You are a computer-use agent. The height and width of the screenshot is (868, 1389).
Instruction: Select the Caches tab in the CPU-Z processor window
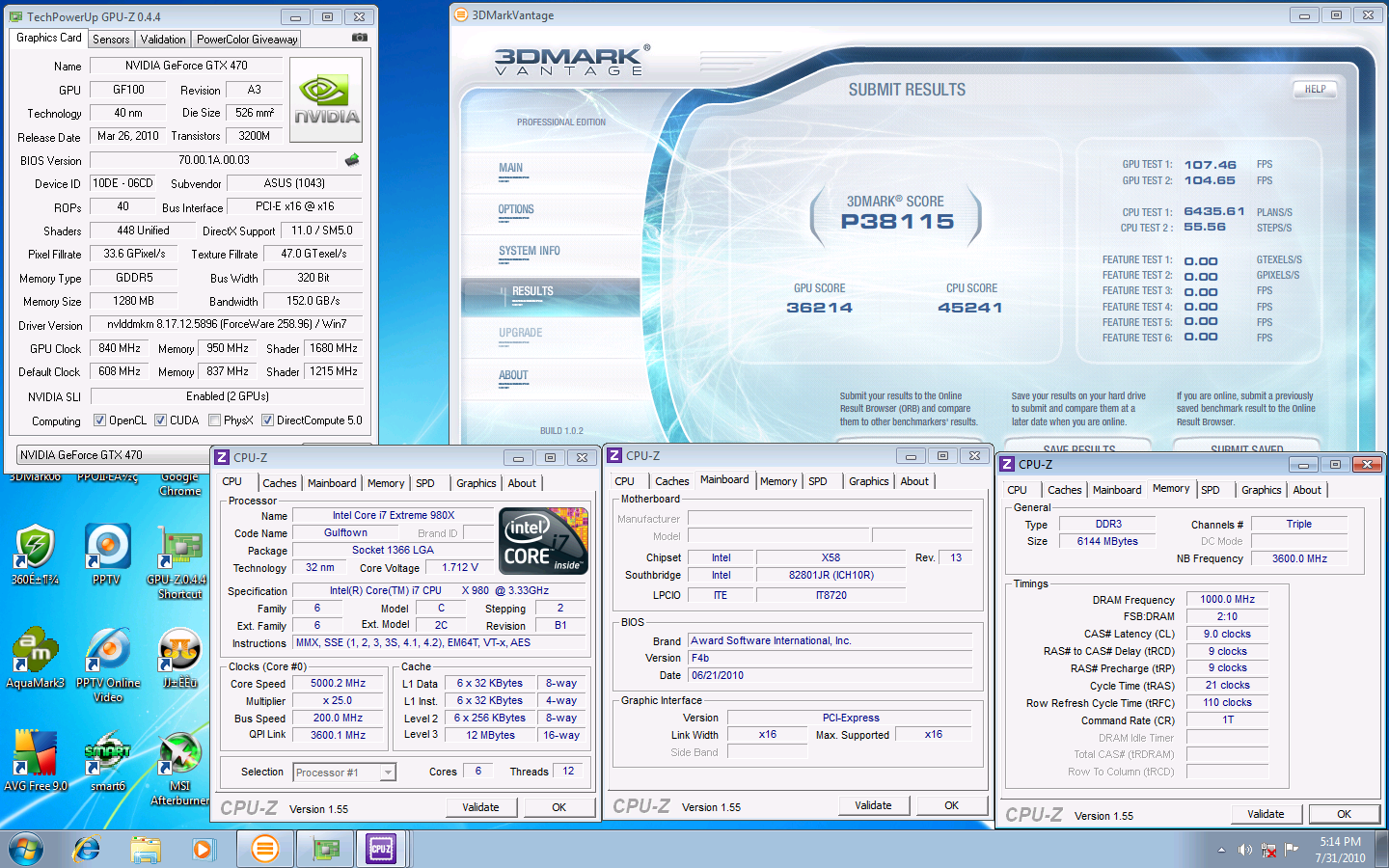point(280,483)
